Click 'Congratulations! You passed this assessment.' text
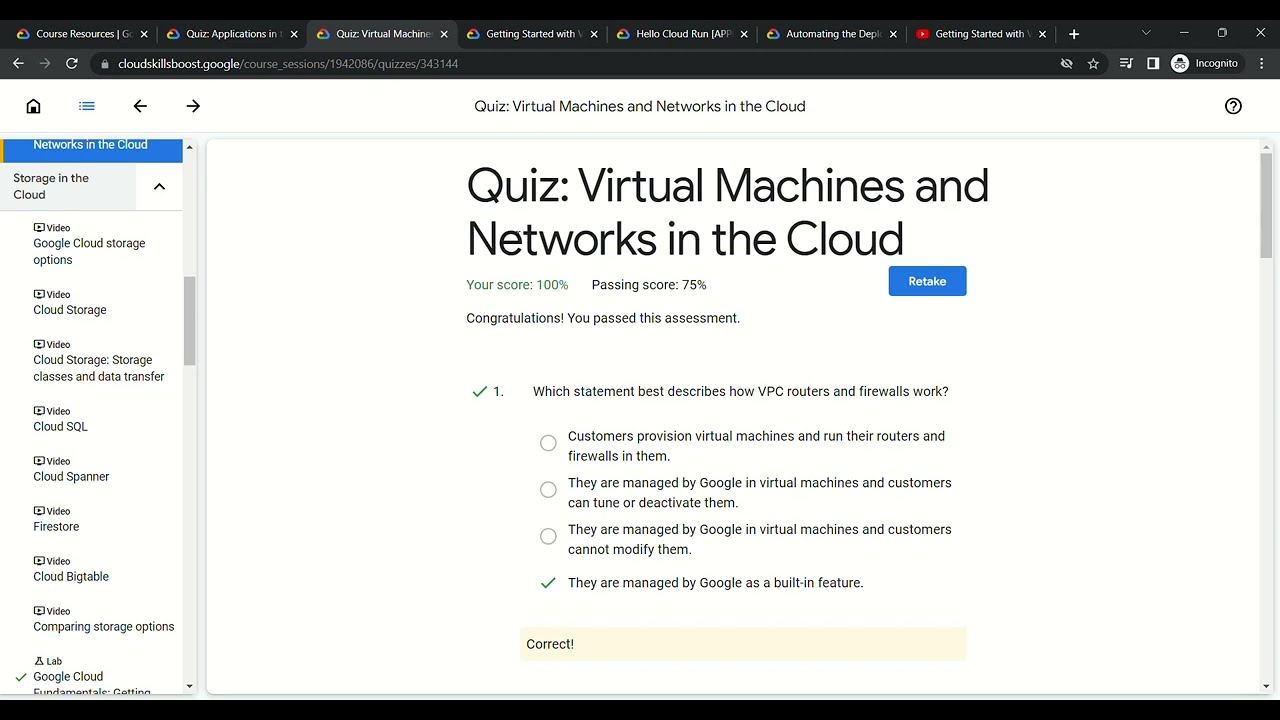 (x=603, y=318)
